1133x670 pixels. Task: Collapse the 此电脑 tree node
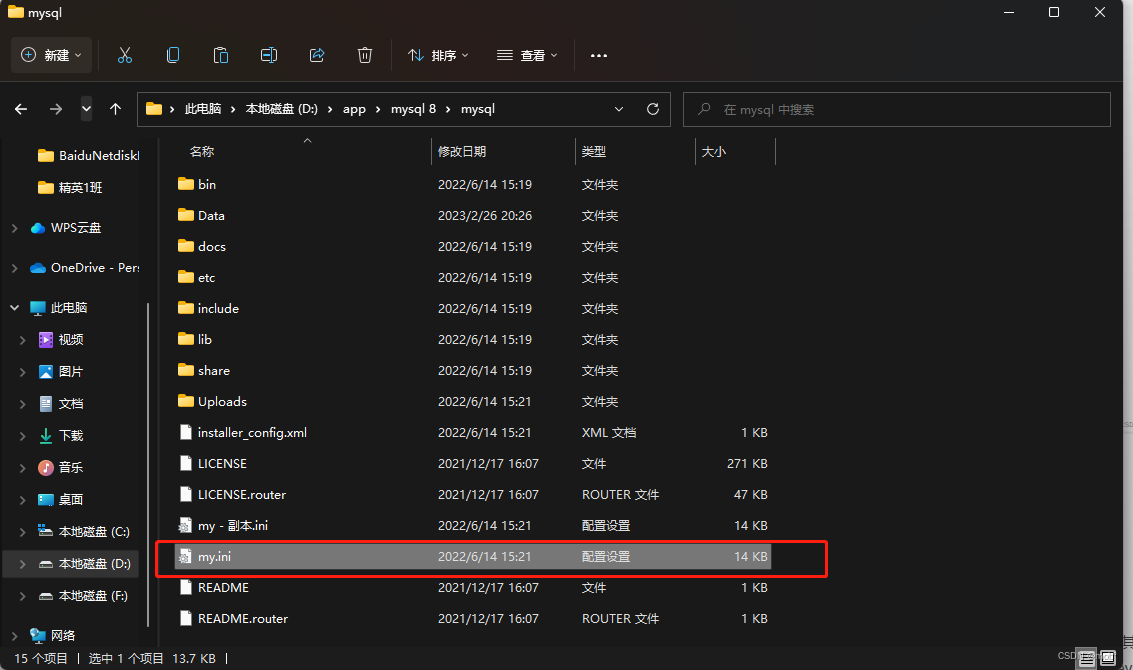point(14,308)
